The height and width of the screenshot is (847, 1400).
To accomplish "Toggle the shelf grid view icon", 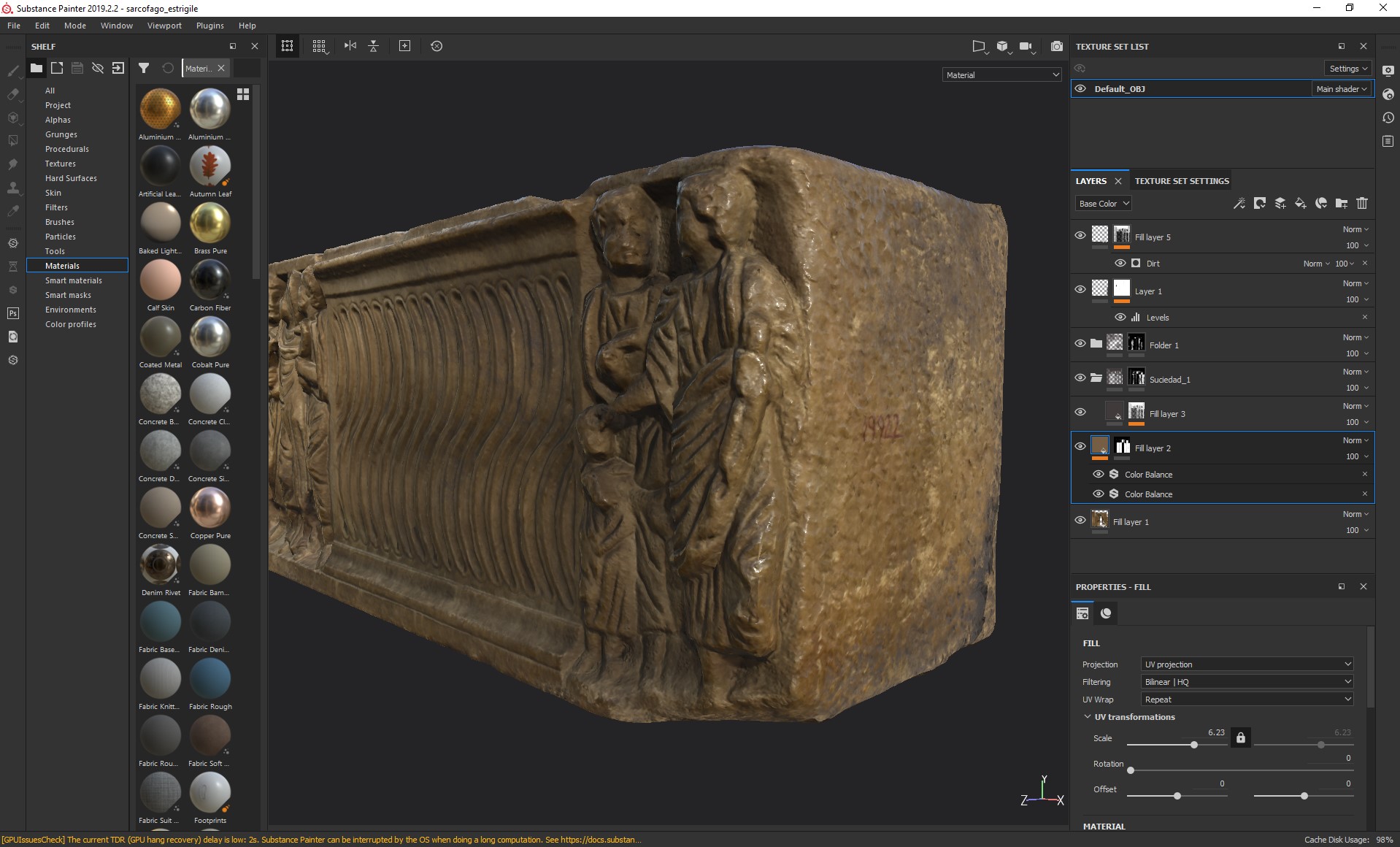I will (x=243, y=94).
